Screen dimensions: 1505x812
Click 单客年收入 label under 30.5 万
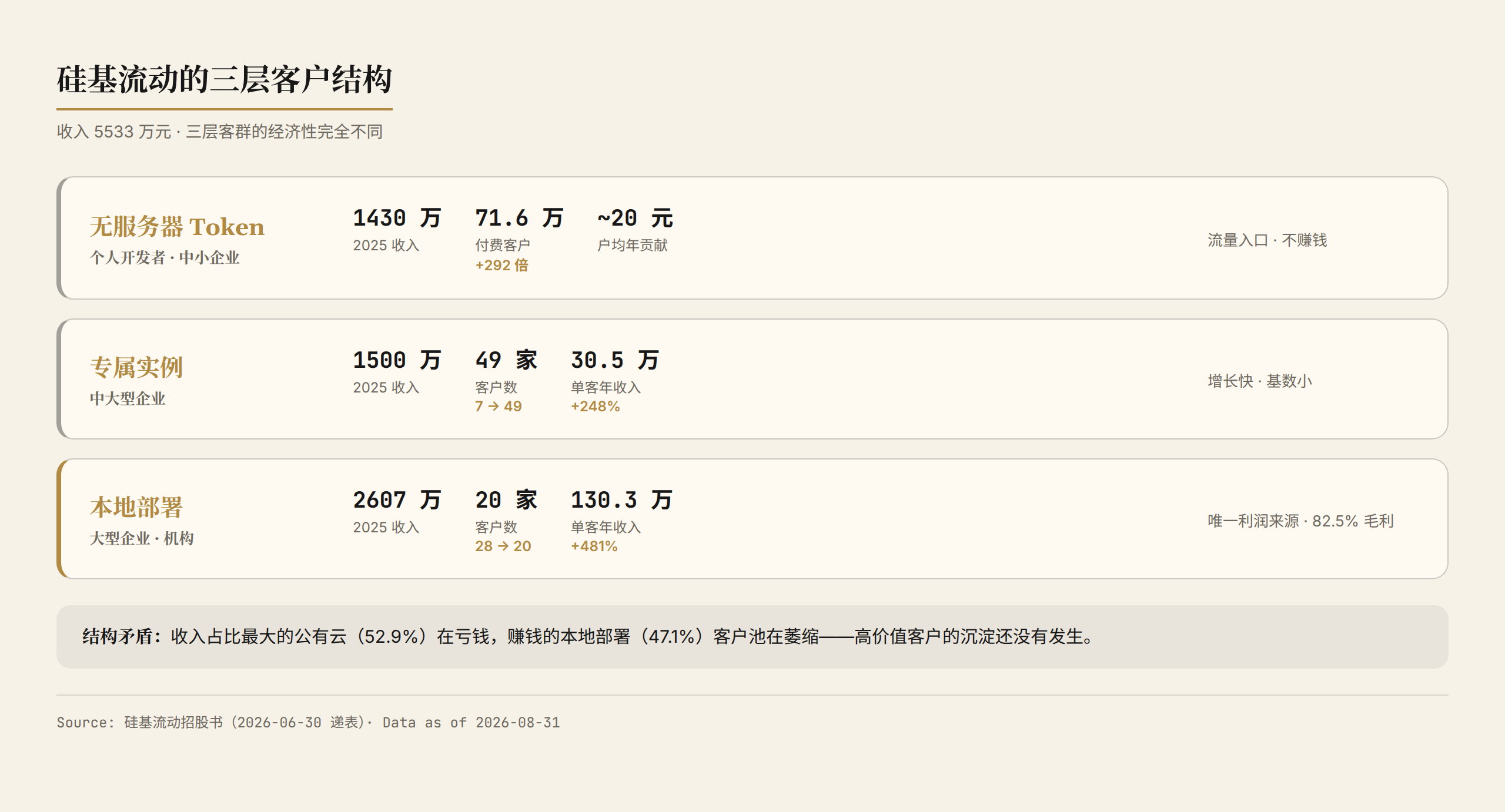606,387
